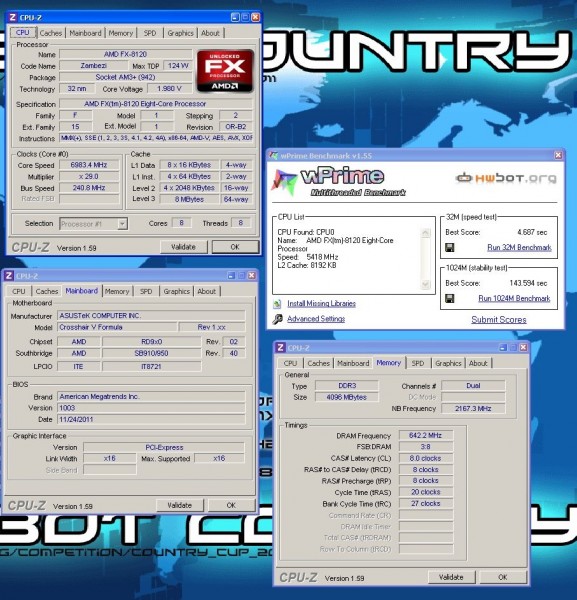This screenshot has width=577, height=600.
Task: Close the wPrime Benchmark window
Action: 558,155
